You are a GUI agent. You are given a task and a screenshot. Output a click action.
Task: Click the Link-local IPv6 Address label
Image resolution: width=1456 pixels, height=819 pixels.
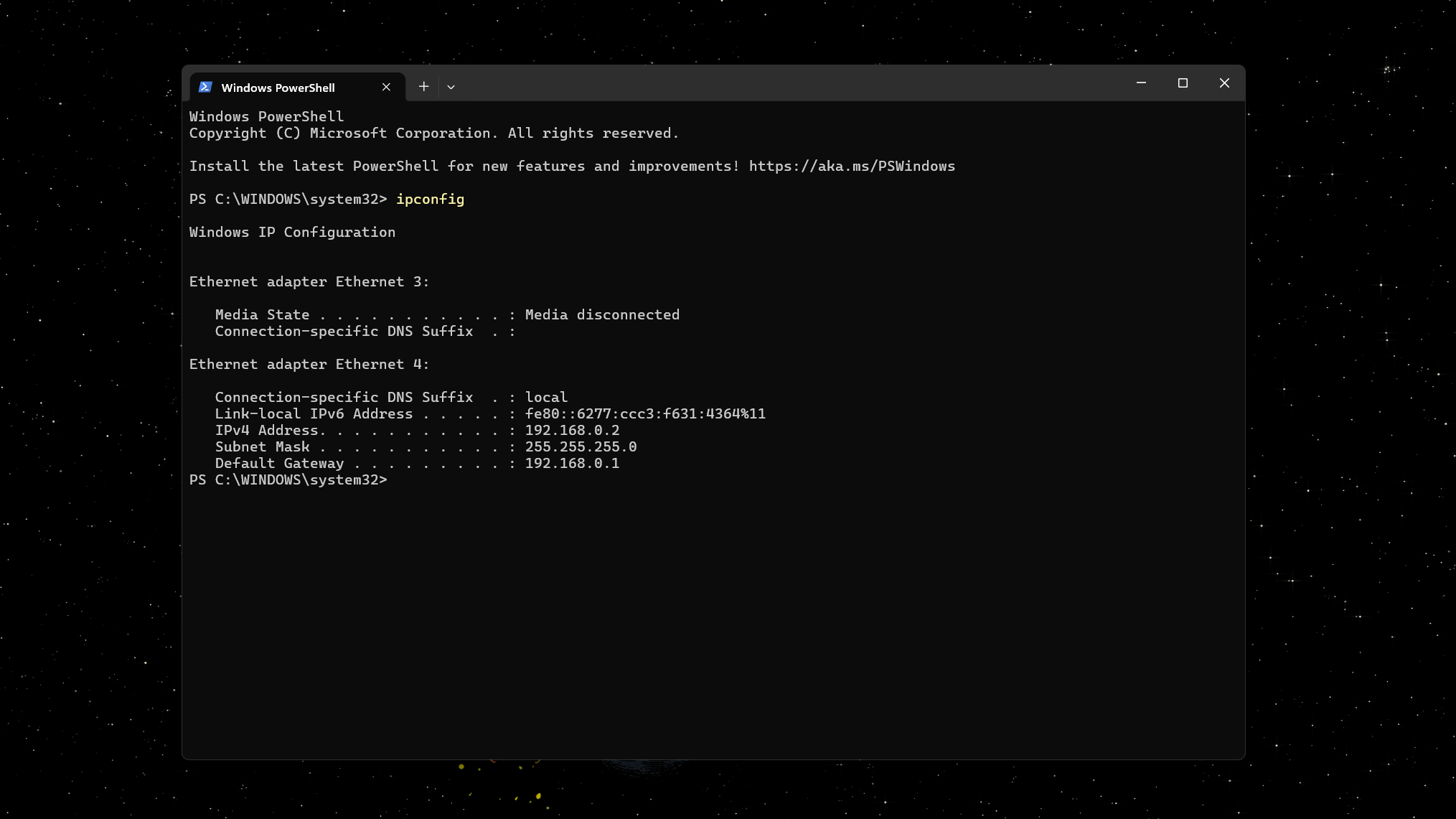pyautogui.click(x=314, y=413)
